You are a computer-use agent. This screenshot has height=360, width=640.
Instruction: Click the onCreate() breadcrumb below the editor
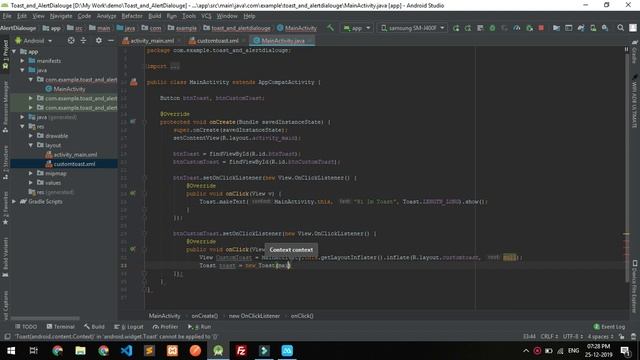coord(204,316)
